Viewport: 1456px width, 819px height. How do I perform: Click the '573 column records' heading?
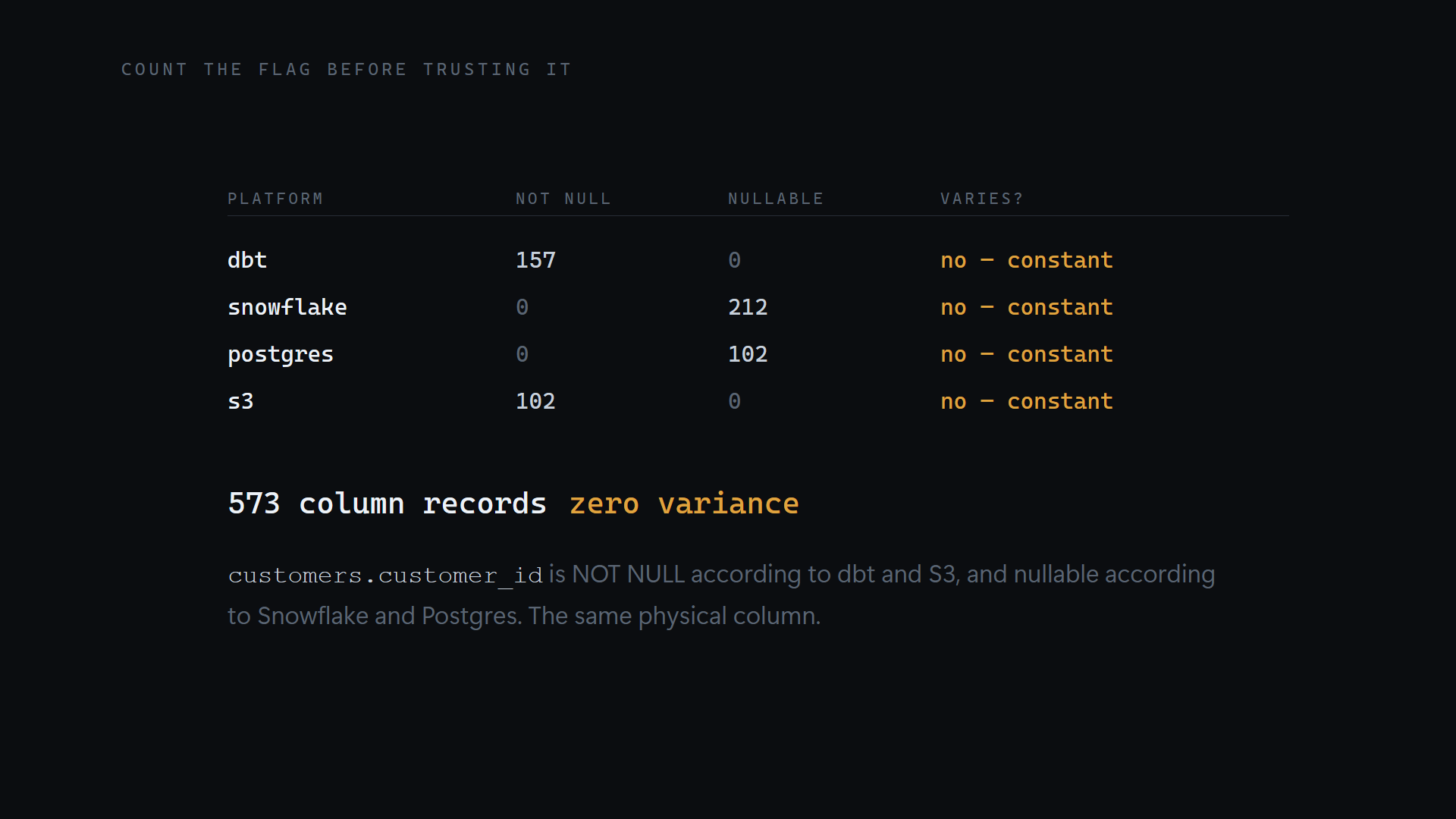387,504
